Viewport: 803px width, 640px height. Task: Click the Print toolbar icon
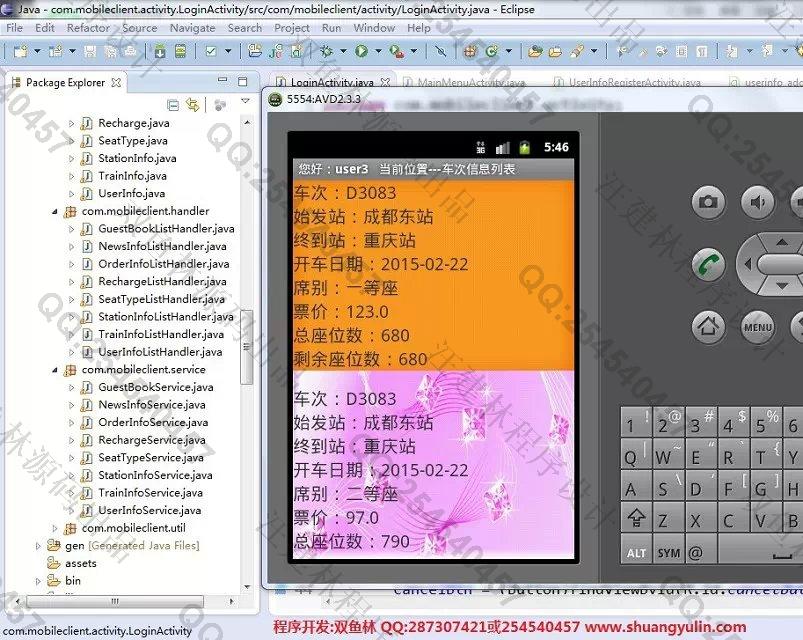[x=130, y=51]
